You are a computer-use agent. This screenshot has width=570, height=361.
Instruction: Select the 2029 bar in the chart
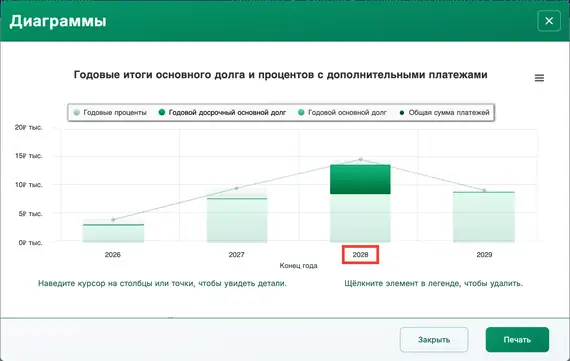[484, 217]
